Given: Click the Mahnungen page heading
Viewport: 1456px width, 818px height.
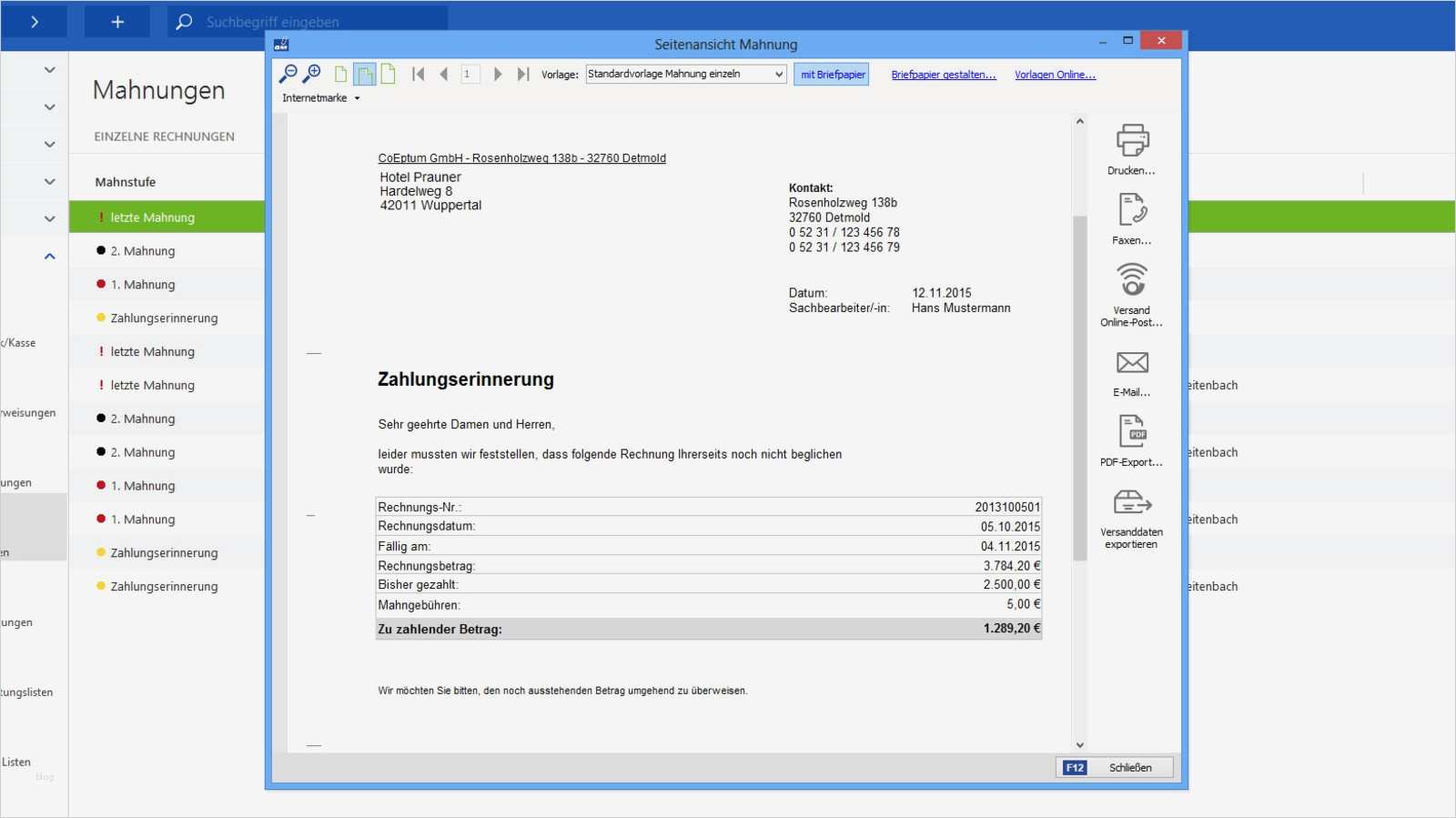Looking at the screenshot, I should pyautogui.click(x=159, y=90).
